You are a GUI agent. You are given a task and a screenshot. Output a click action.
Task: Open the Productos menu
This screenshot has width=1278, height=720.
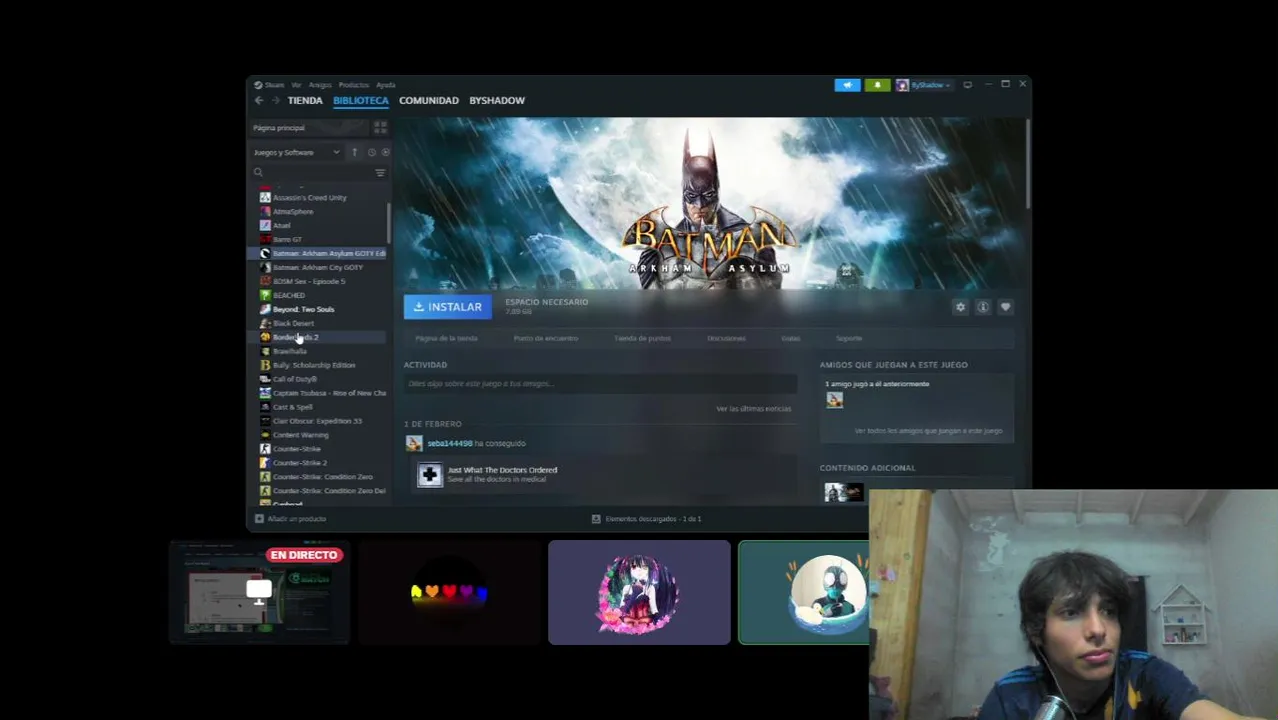[354, 85]
